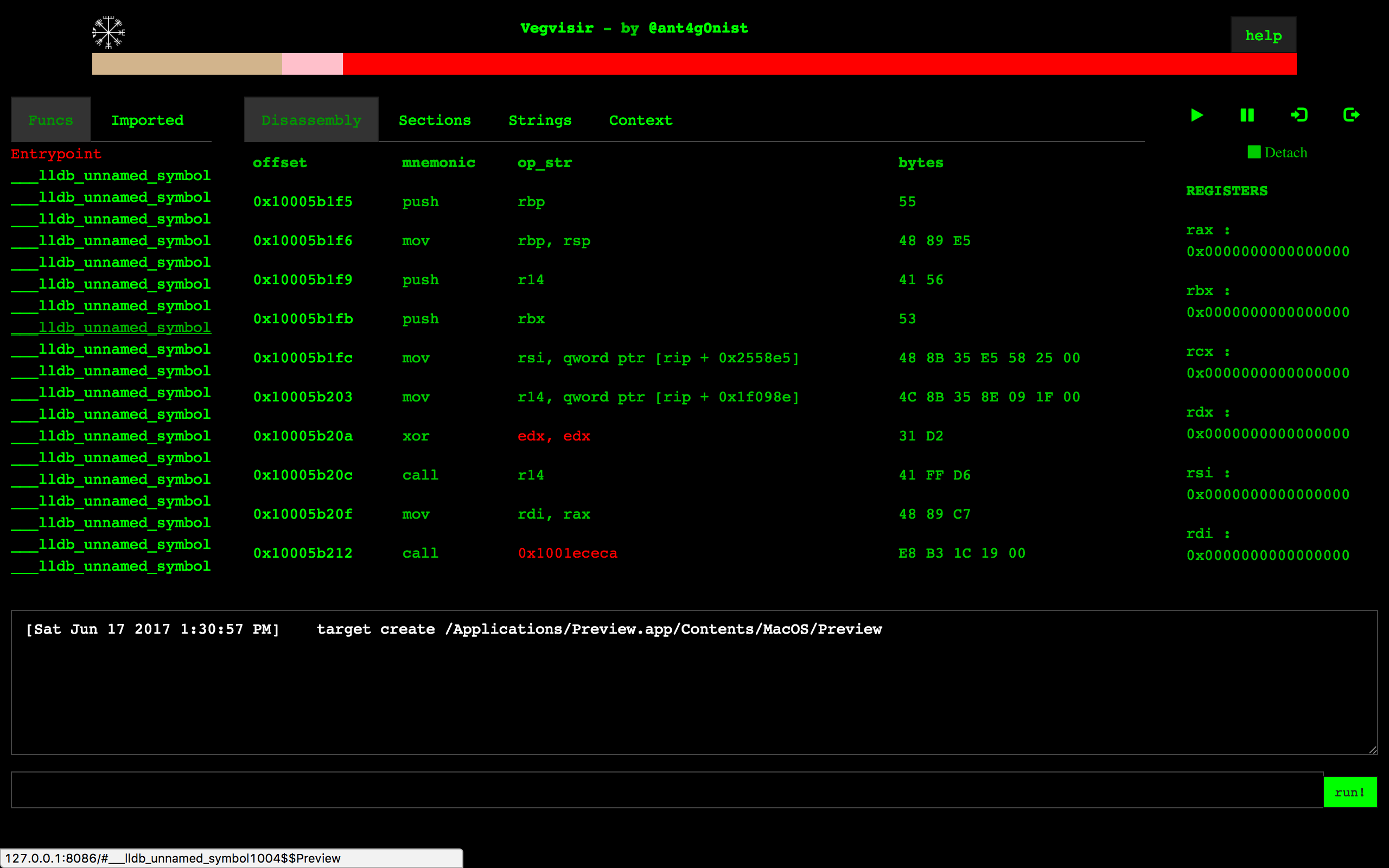Click the rbx register value
Screen dimensions: 1389x868
pyautogui.click(x=1268, y=312)
